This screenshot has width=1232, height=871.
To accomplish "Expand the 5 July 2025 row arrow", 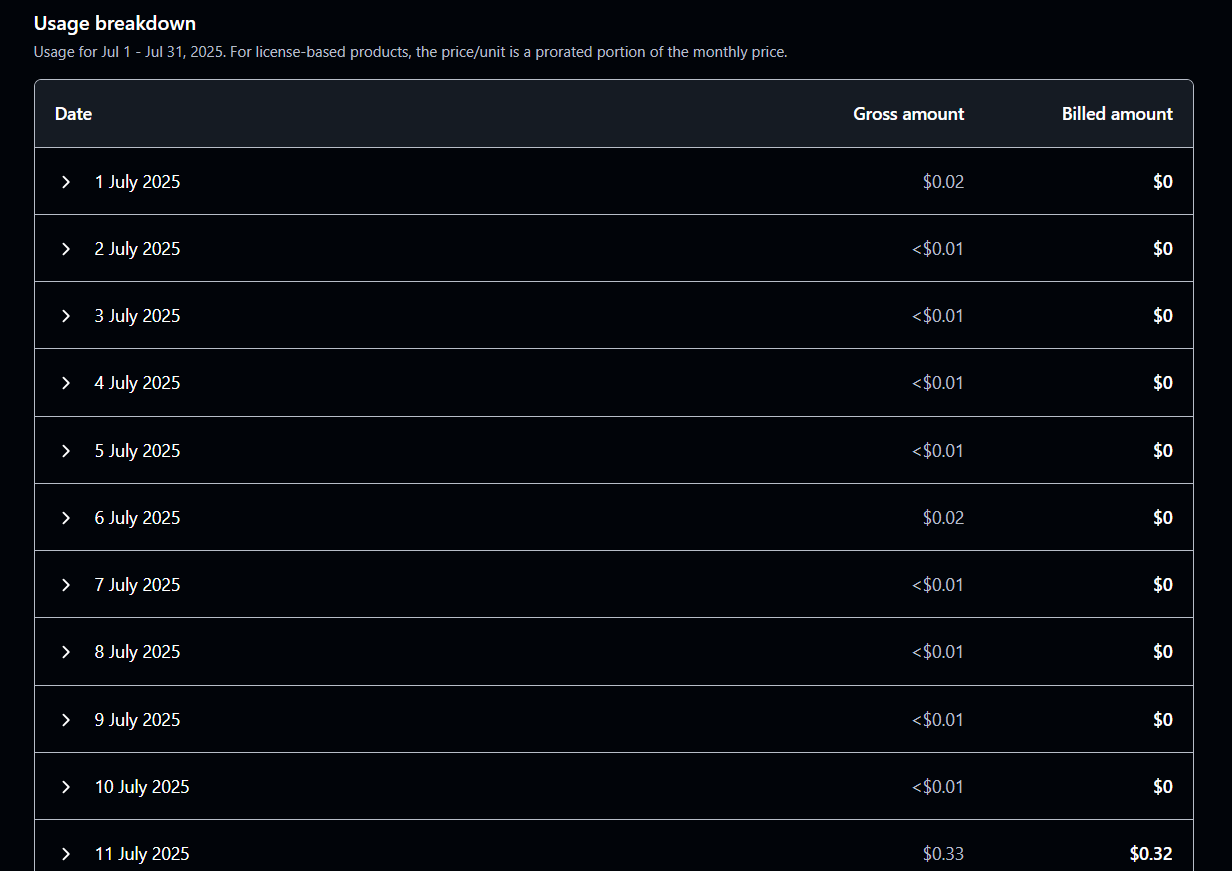I will (66, 451).
